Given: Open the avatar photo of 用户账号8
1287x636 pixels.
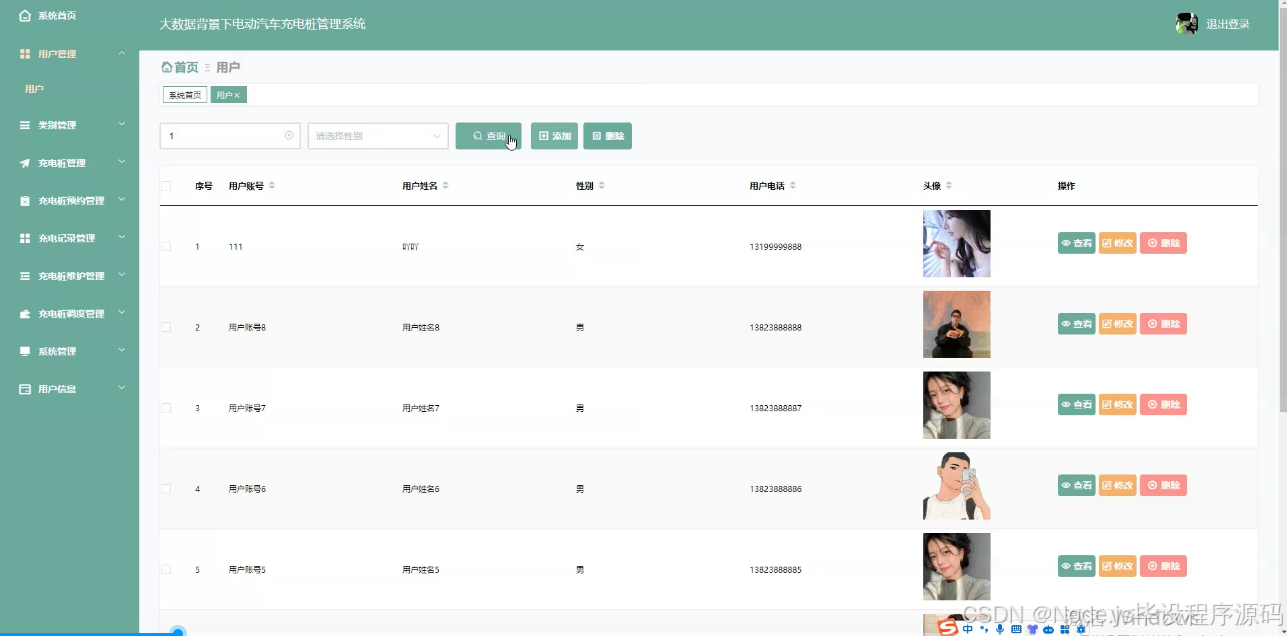Looking at the screenshot, I should coord(956,324).
